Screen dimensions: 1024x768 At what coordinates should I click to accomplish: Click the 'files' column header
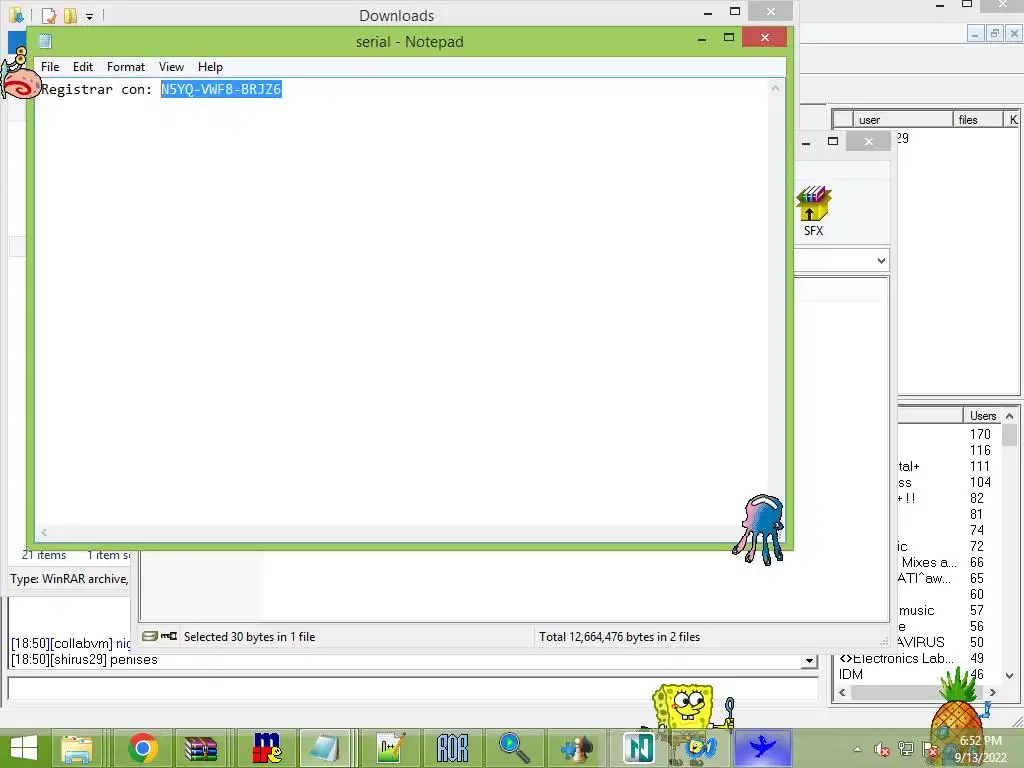coord(978,120)
